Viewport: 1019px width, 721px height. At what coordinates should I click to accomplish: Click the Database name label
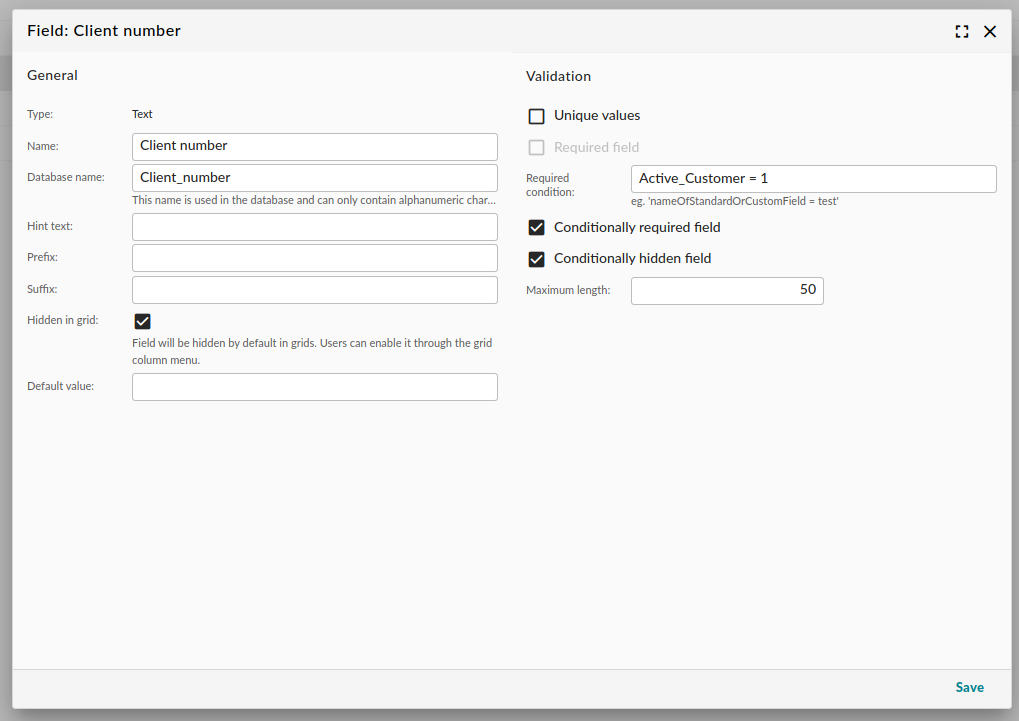[66, 177]
